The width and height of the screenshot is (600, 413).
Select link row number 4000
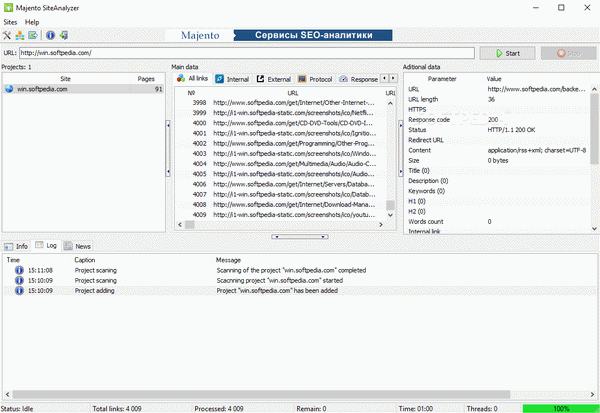[x=280, y=123]
